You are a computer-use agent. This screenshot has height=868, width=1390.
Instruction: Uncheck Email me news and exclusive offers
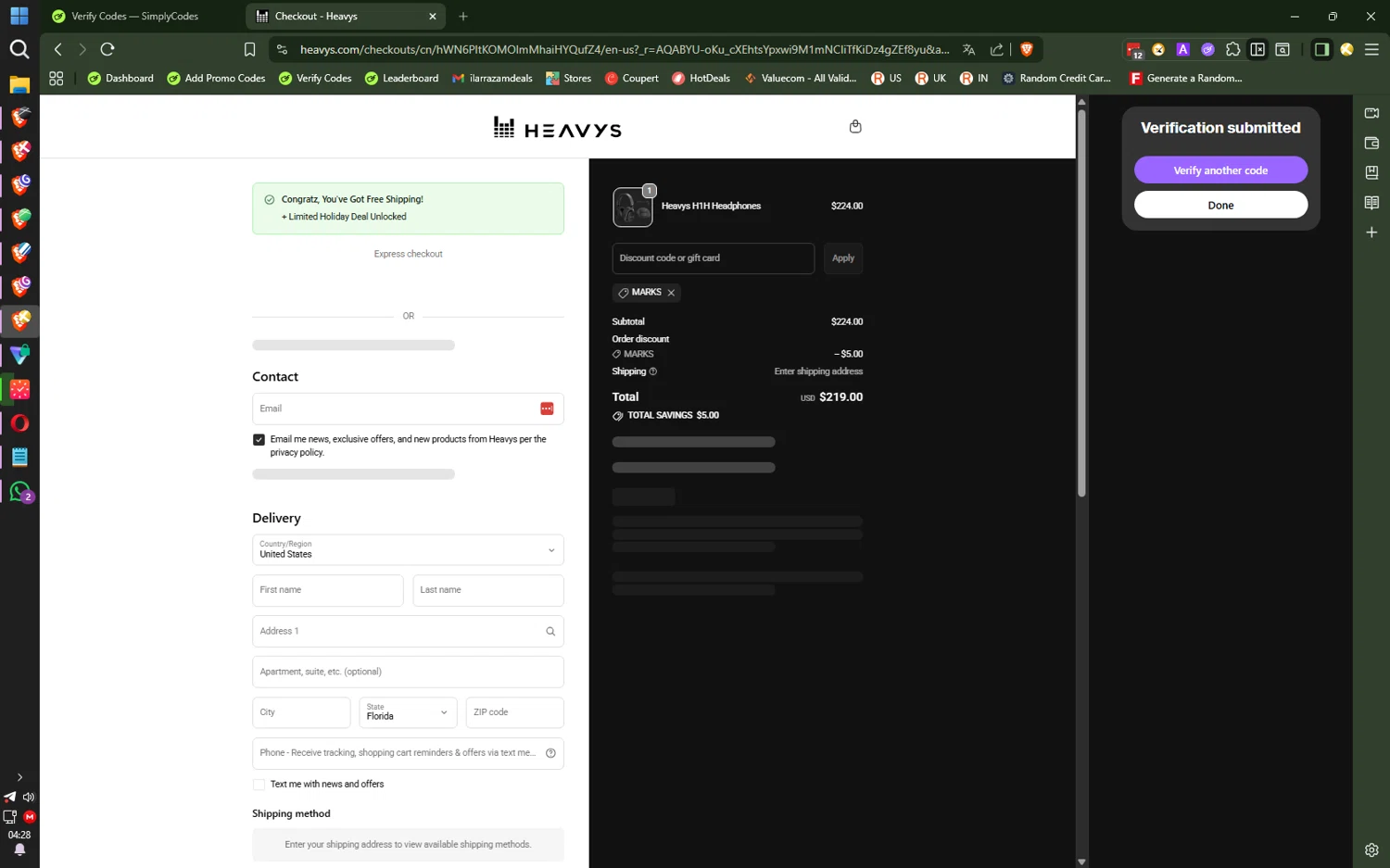click(259, 440)
